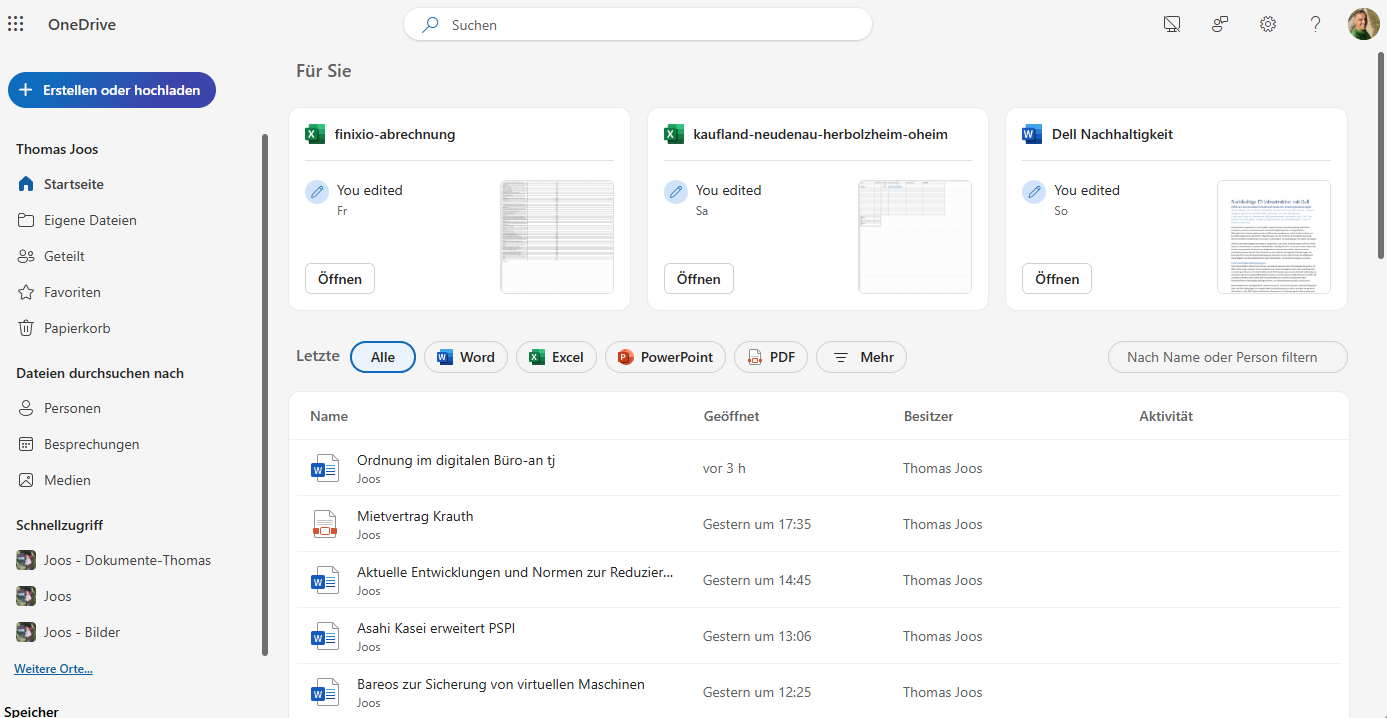
Task: Open the app launcher waffle icon
Action: [x=16, y=24]
